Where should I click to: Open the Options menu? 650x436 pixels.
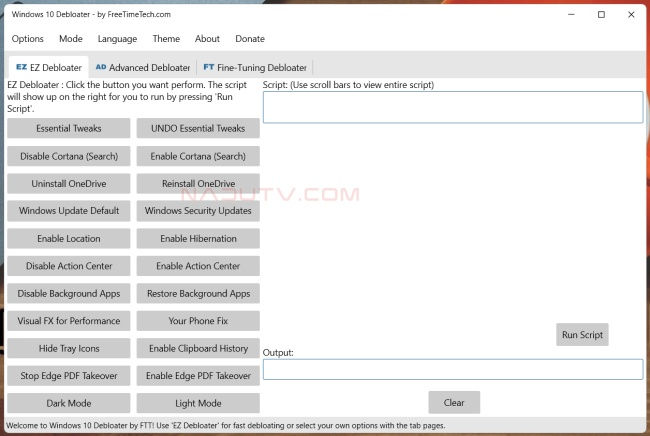[27, 39]
